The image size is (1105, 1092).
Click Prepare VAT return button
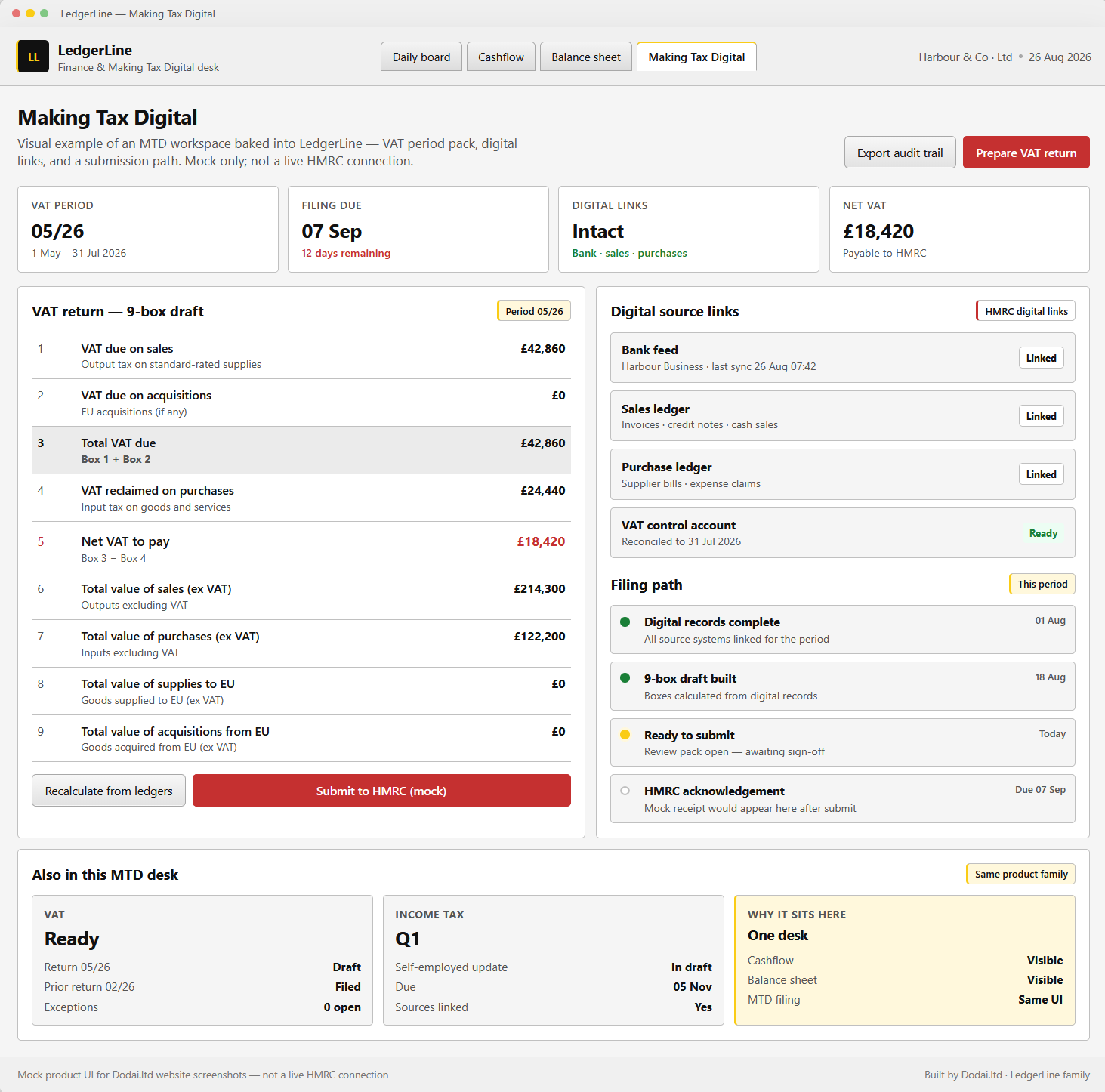tap(1026, 153)
